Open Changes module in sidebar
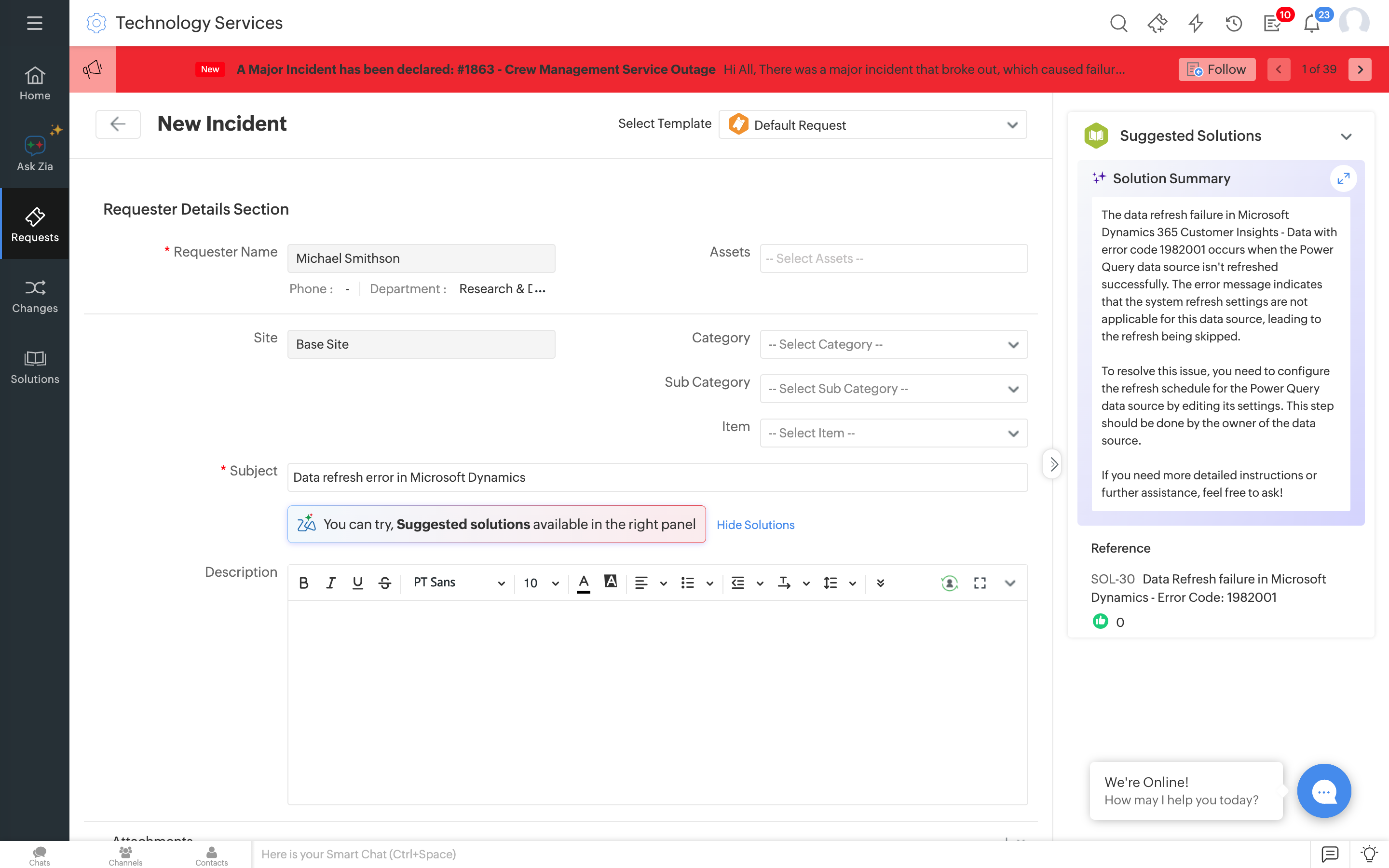This screenshot has width=1389, height=868. [34, 296]
